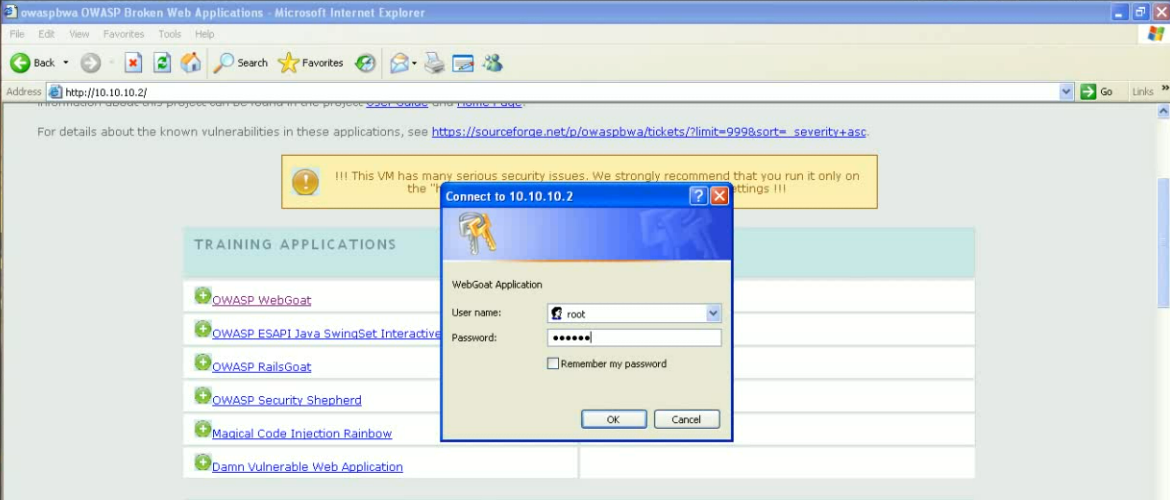Click the Forward navigation arrow icon
Image resolution: width=1170 pixels, height=500 pixels.
coord(90,63)
